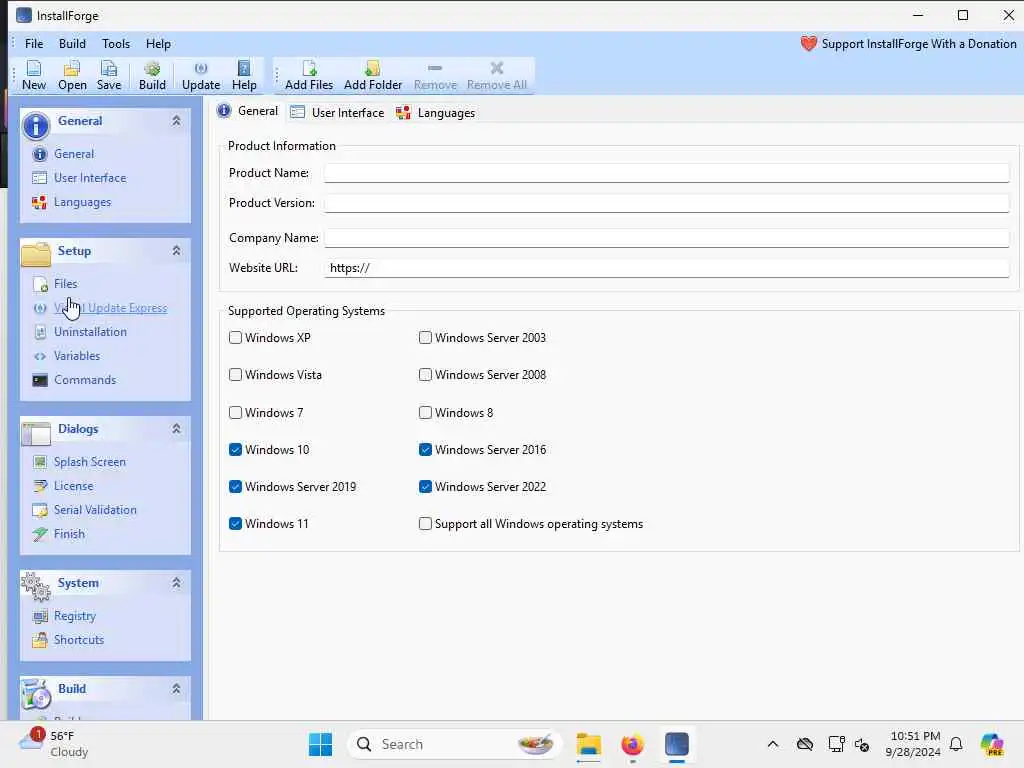Click the Remove toolbar button
The height and width of the screenshot is (768, 1024).
click(435, 75)
